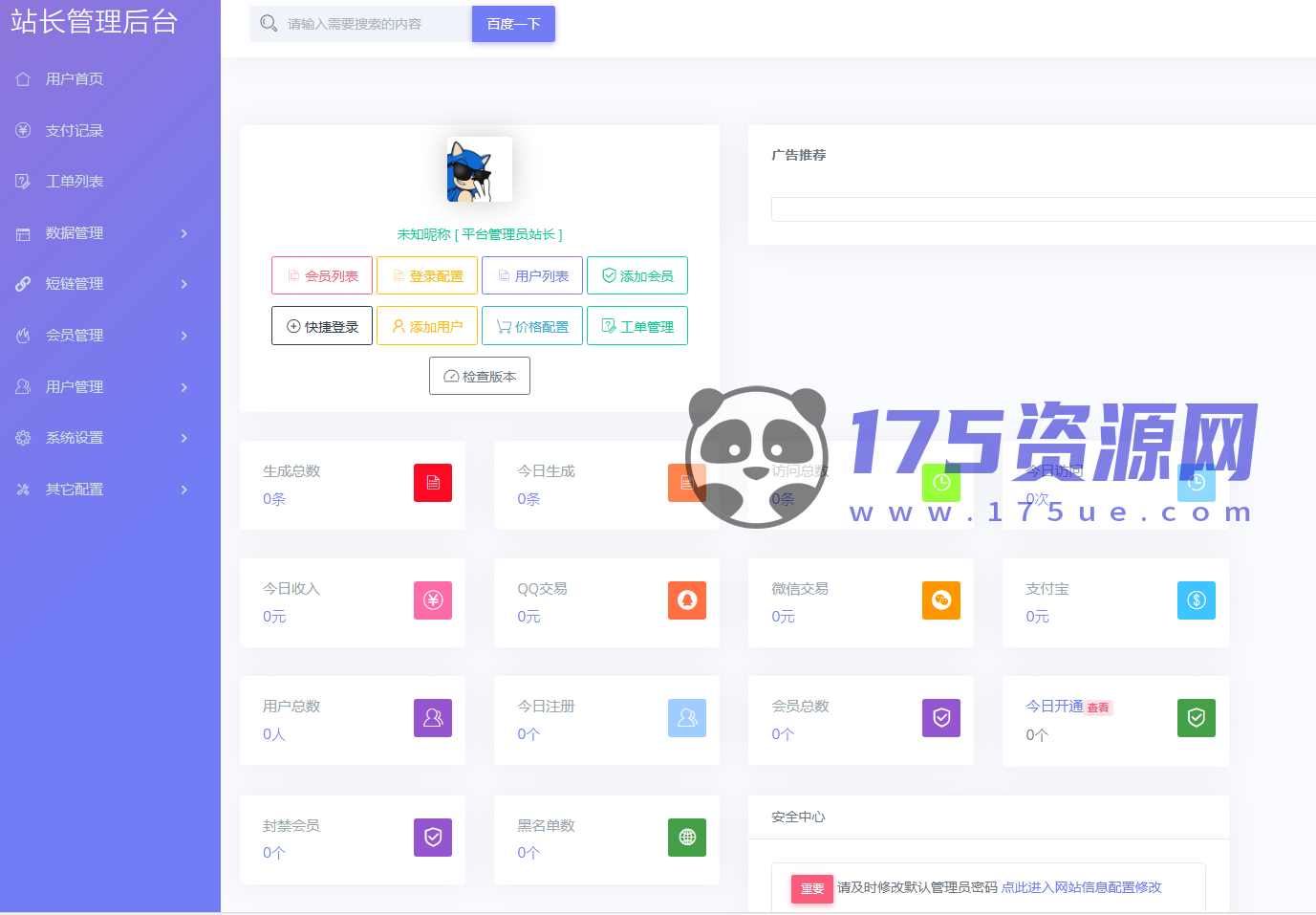Click the home icon beside 用户首页

[x=23, y=79]
